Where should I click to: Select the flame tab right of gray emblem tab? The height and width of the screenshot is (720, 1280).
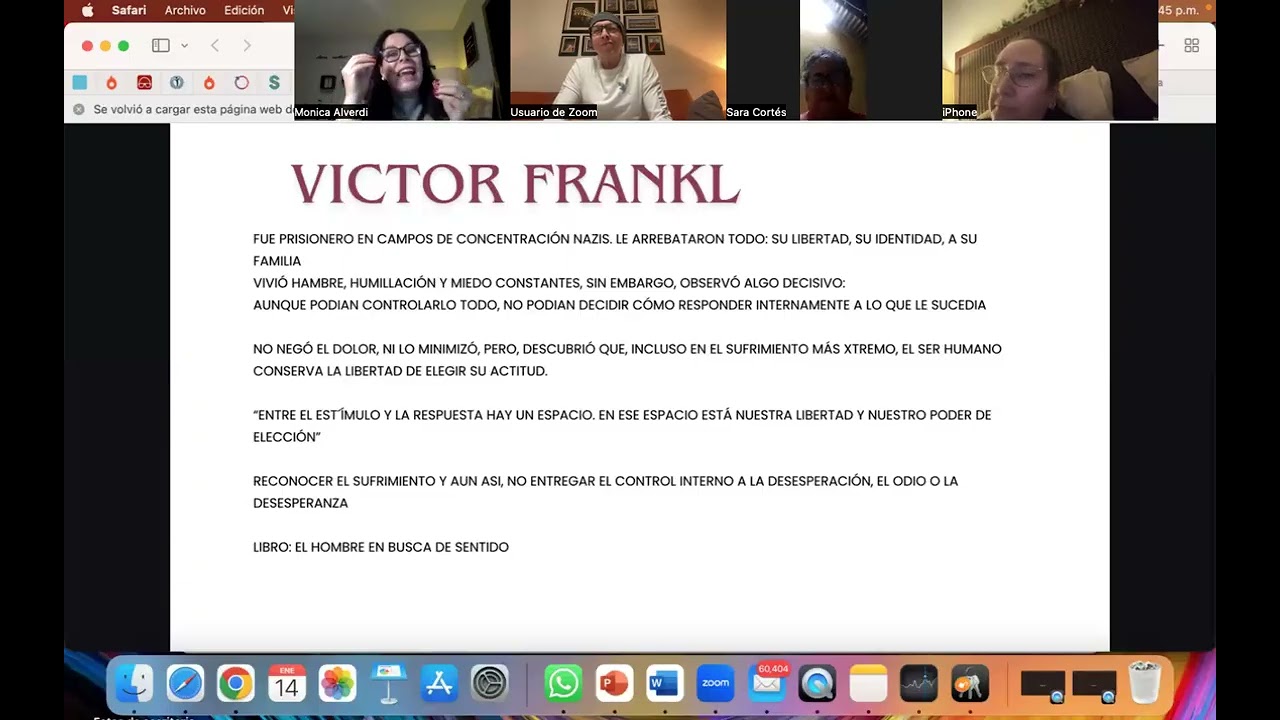pyautogui.click(x=209, y=82)
